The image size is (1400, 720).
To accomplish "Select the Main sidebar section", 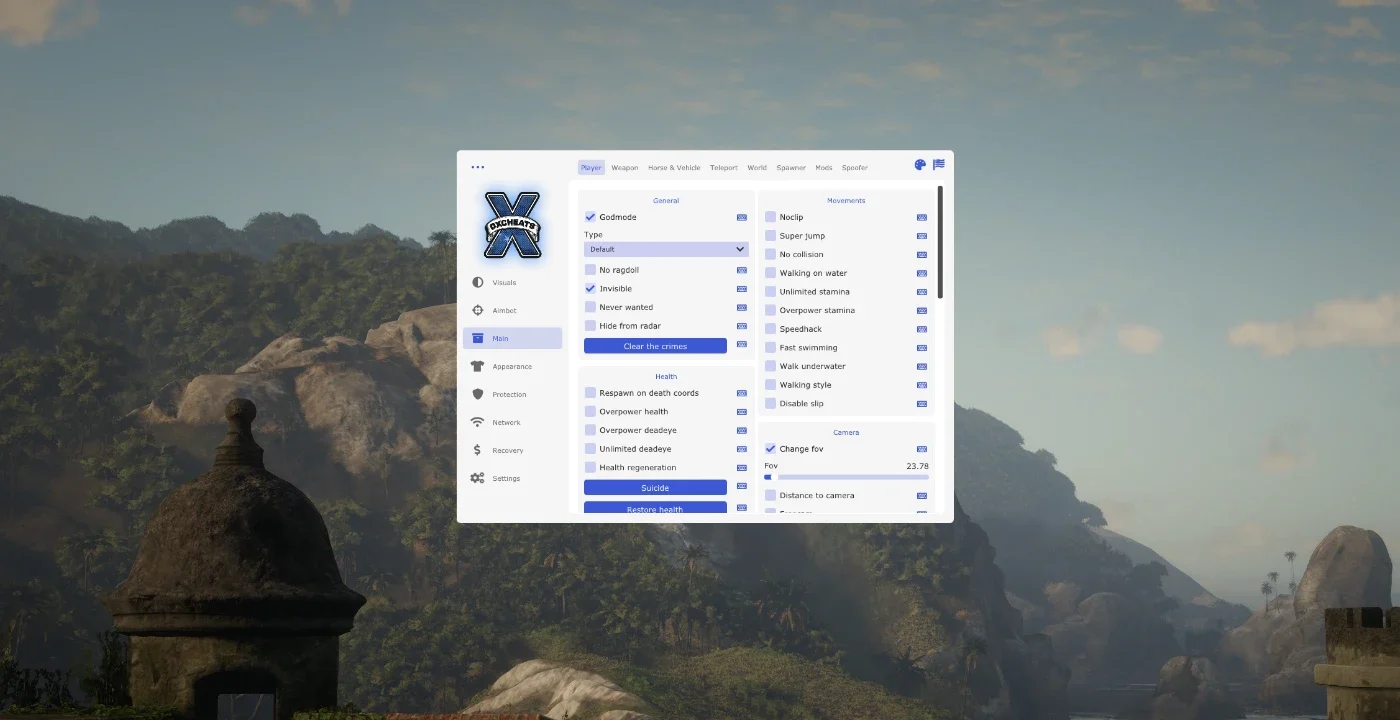I will pos(512,339).
